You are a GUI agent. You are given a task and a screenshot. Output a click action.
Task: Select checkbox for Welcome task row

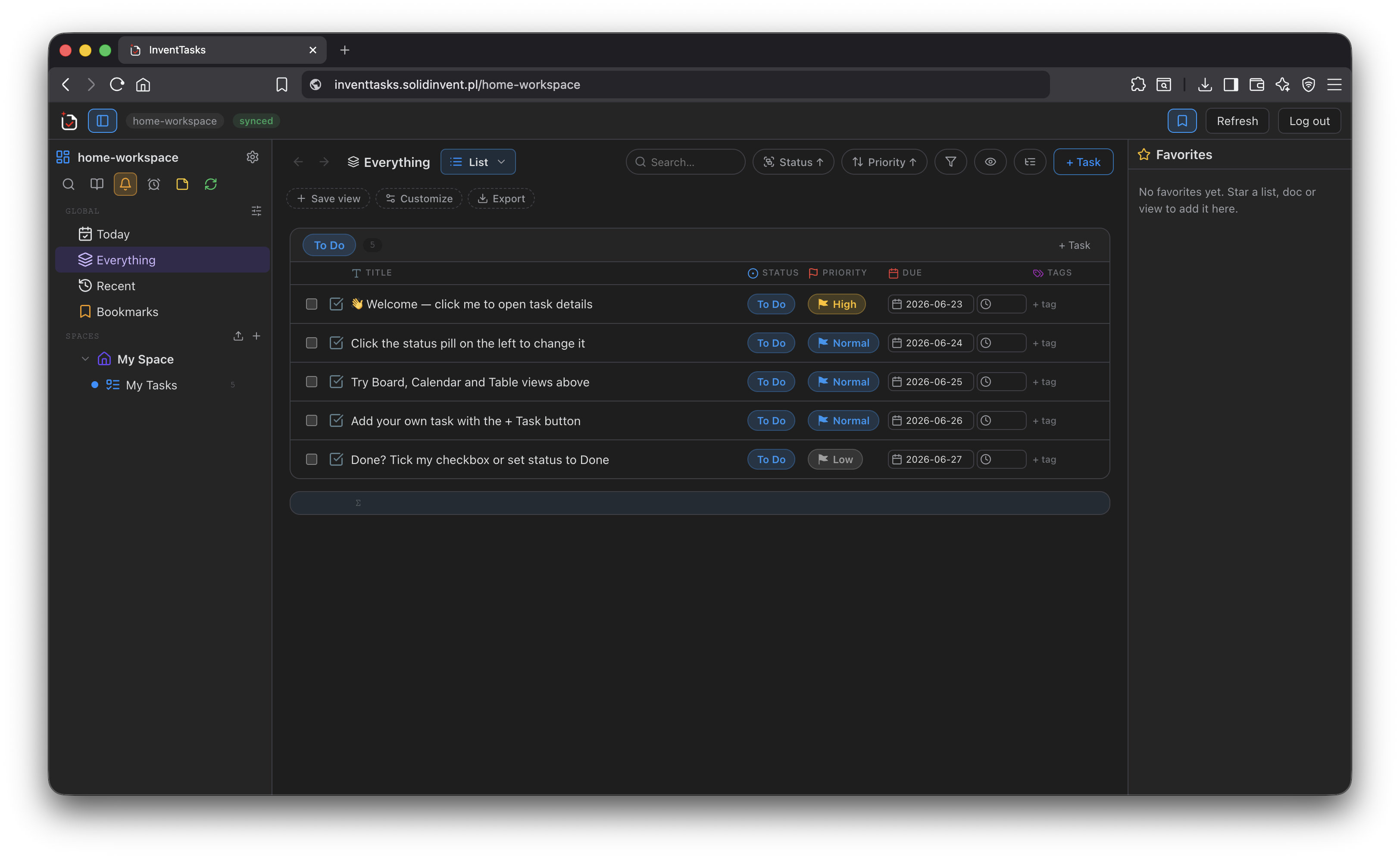point(311,304)
